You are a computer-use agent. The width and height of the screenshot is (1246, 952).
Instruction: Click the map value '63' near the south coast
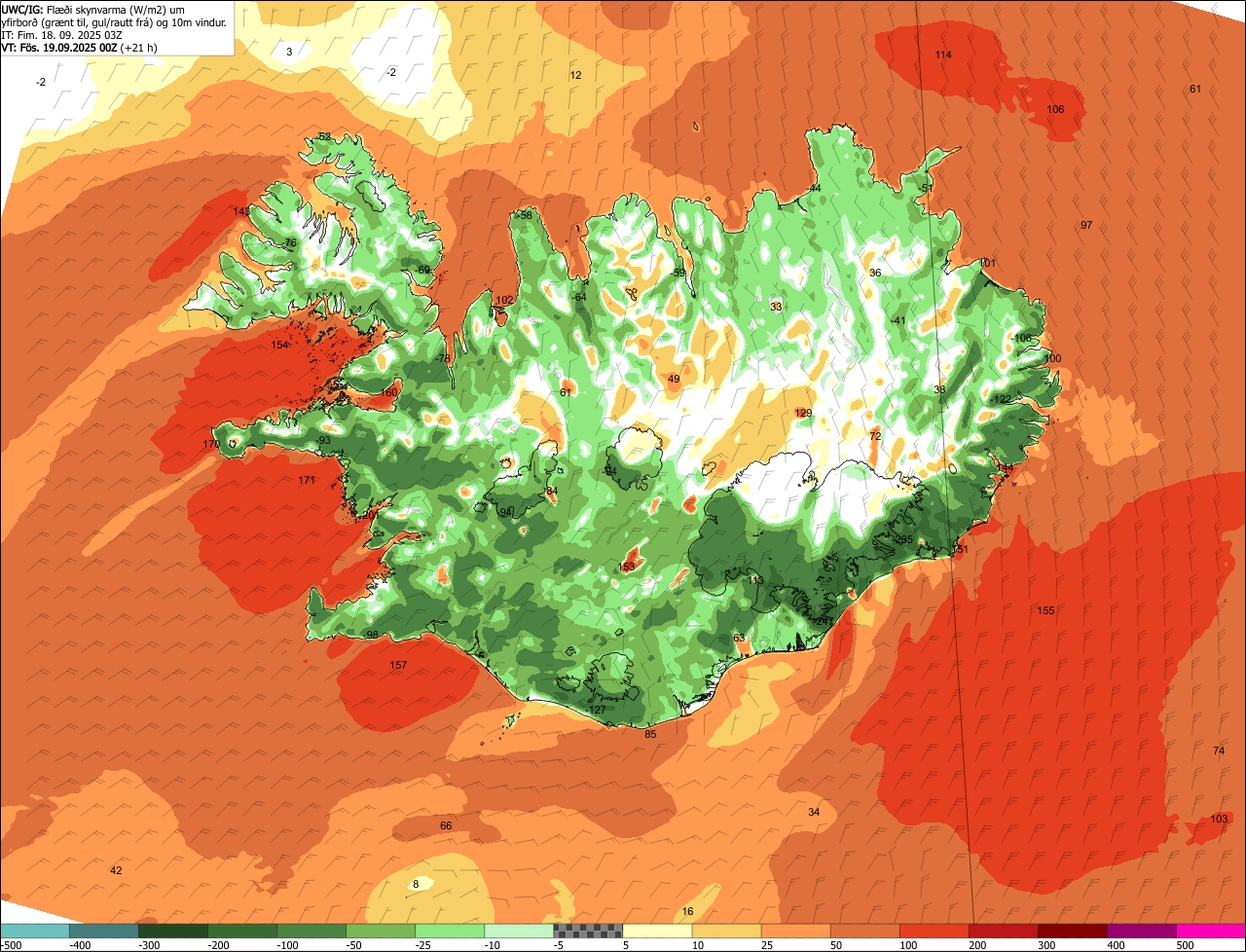click(739, 638)
